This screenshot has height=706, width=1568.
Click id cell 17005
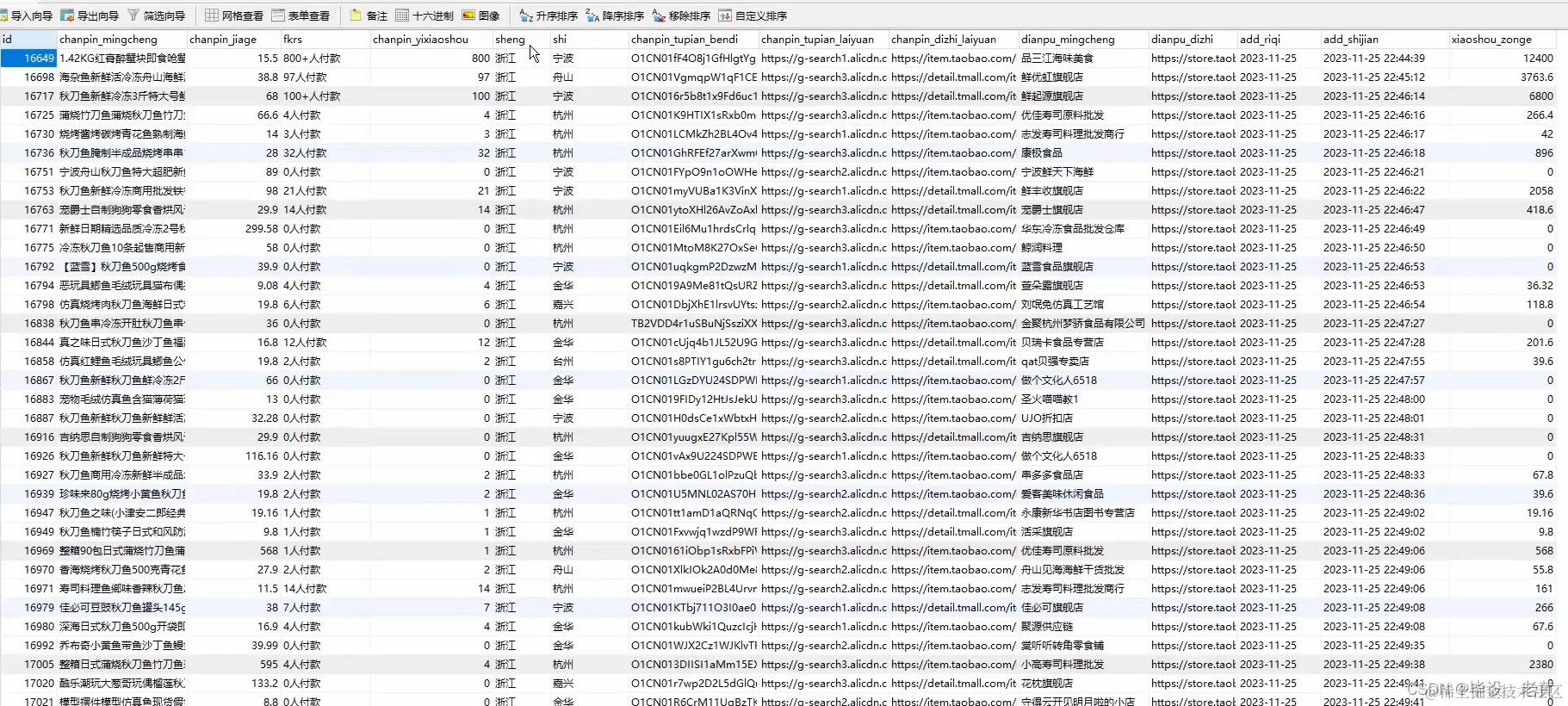28,664
